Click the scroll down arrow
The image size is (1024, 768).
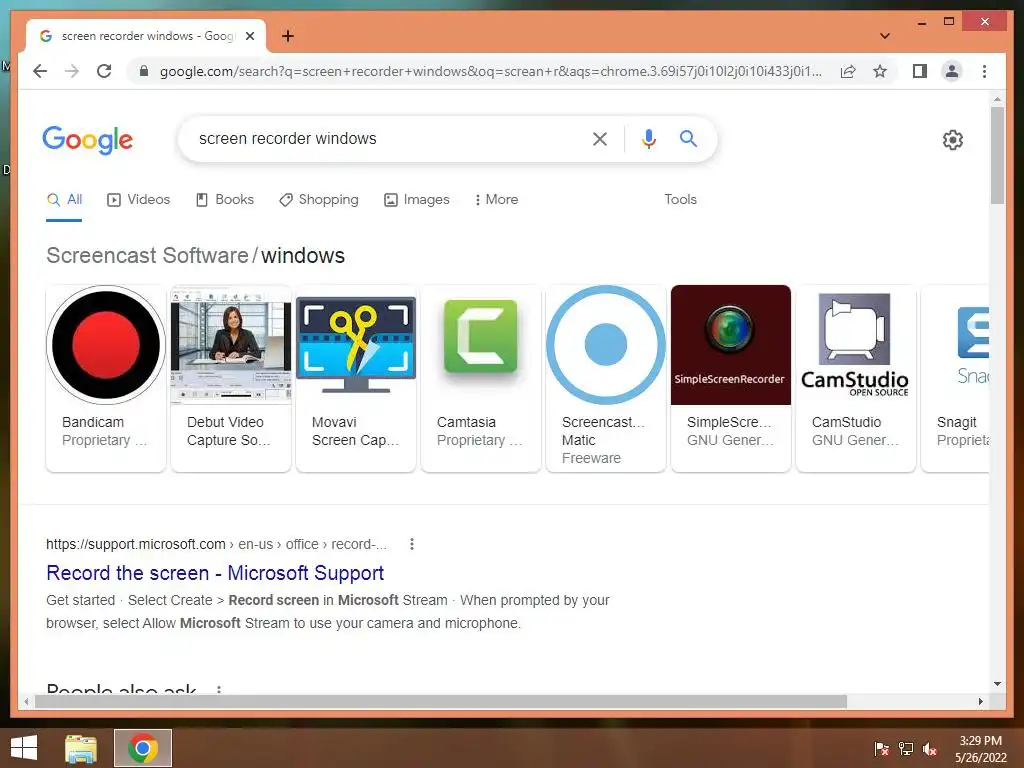point(997,684)
